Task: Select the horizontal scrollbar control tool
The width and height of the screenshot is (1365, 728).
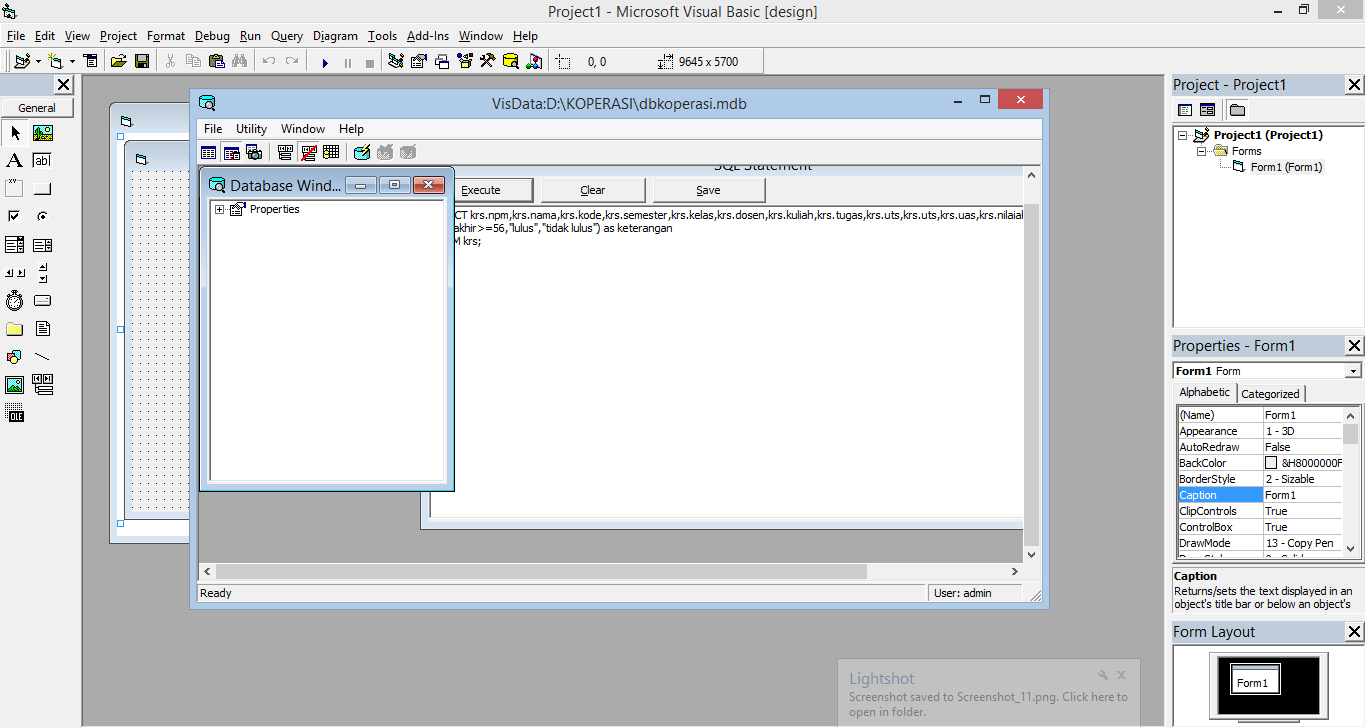Action: click(15, 273)
